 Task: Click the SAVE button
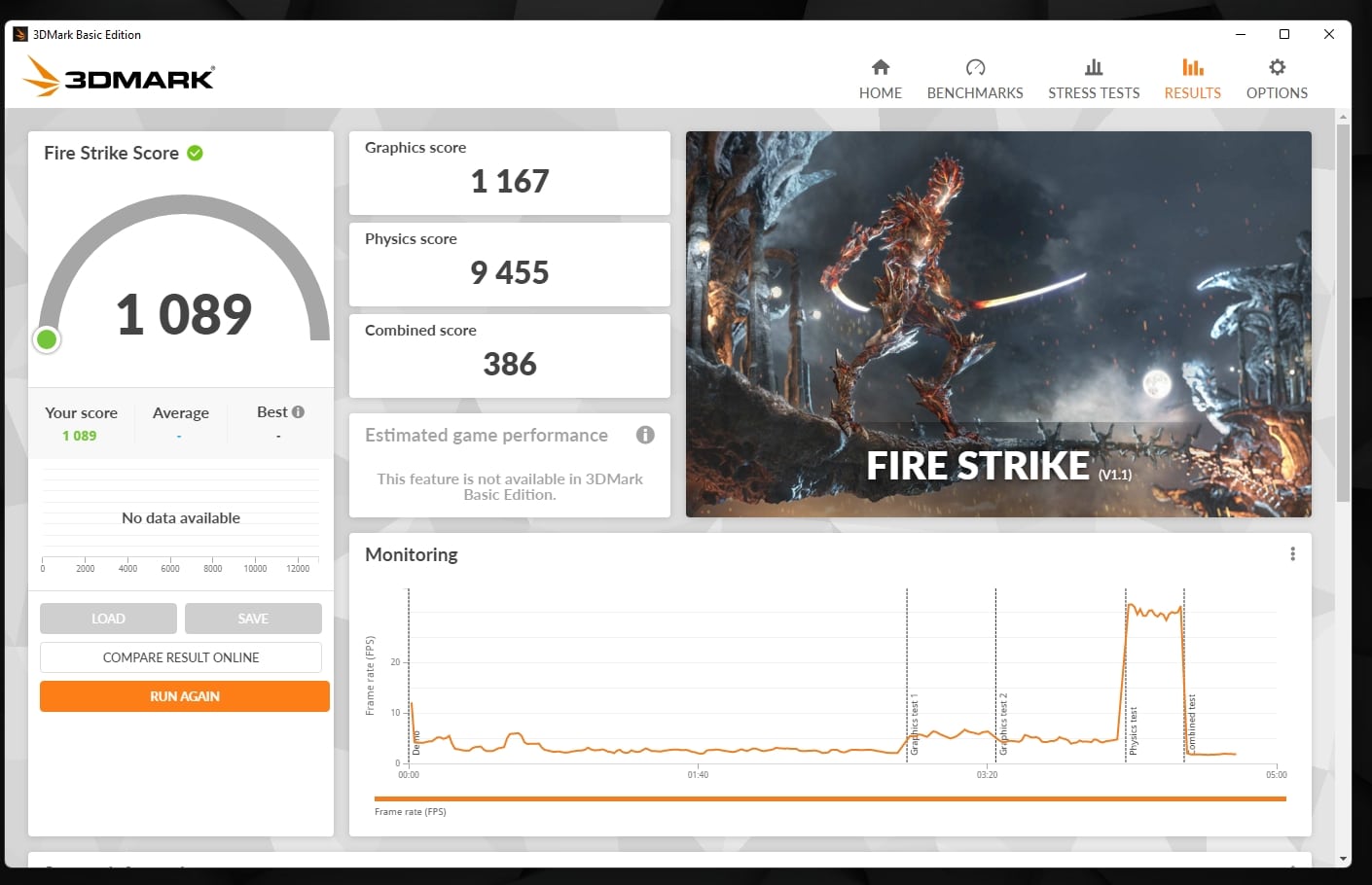click(x=253, y=619)
